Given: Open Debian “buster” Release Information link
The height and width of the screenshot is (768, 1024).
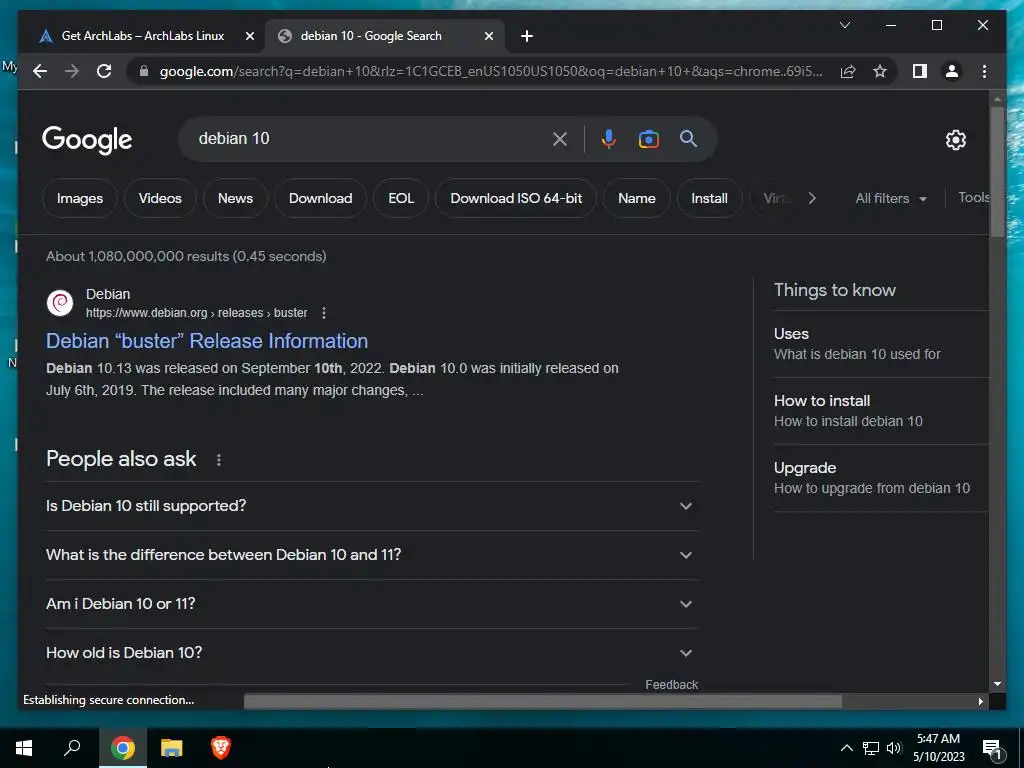Looking at the screenshot, I should coord(207,341).
